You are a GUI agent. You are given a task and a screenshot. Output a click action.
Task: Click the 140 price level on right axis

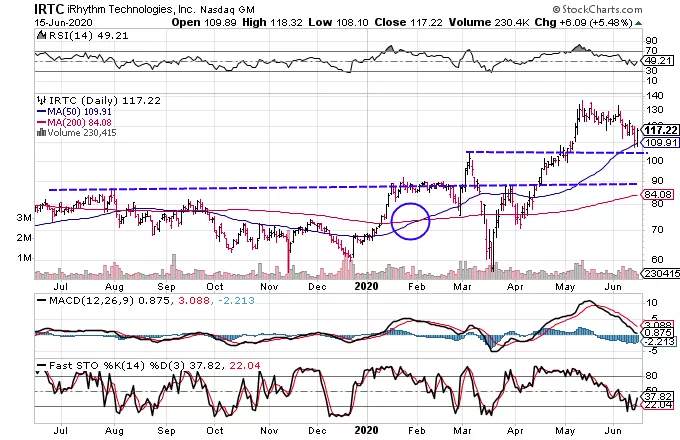click(x=654, y=95)
